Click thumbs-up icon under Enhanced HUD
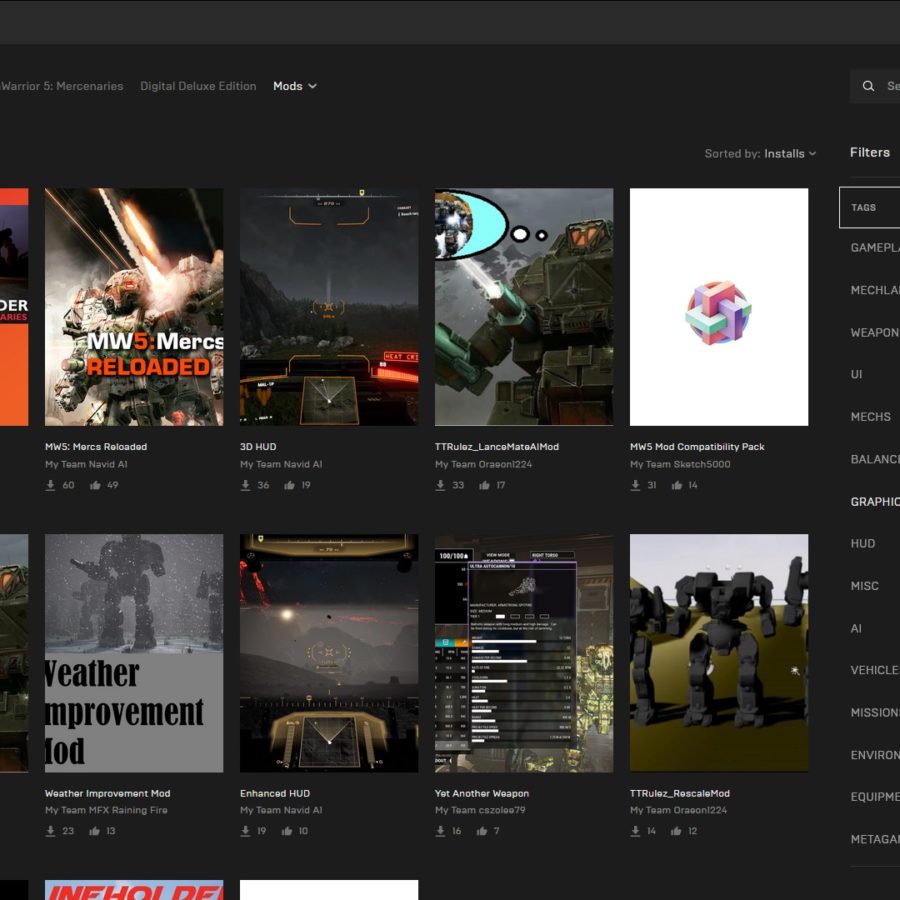The image size is (900, 900). tap(287, 831)
